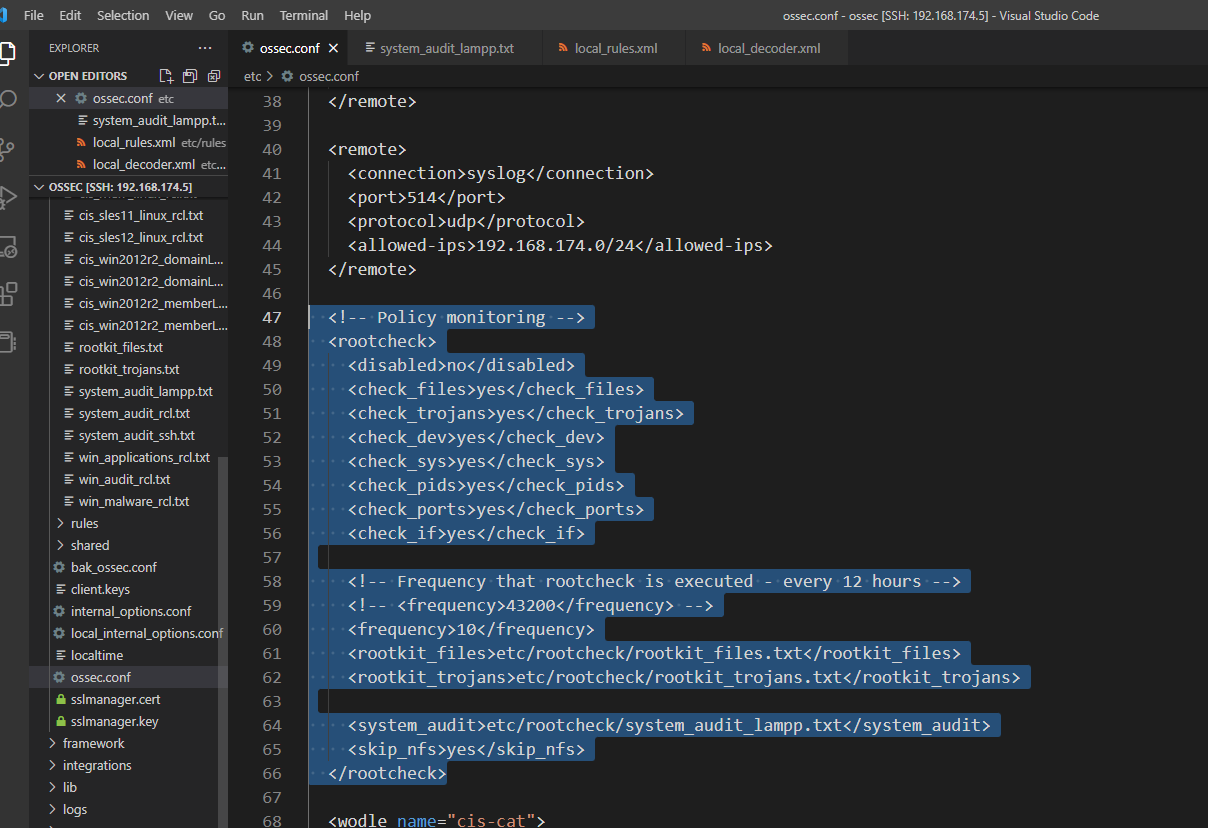
Task: Switch to local_decoder.xml tab
Action: coord(768,48)
